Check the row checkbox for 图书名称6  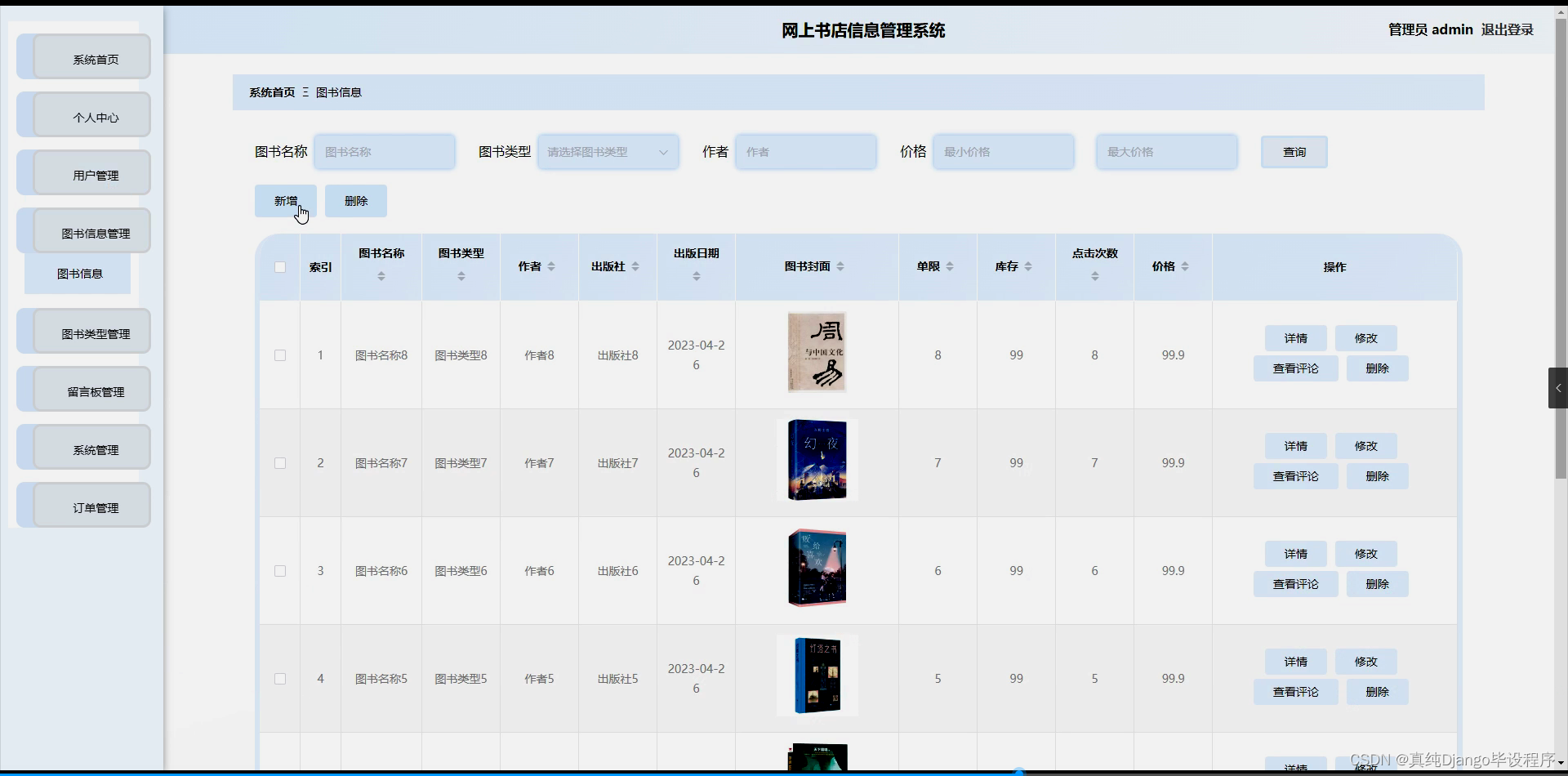[x=279, y=571]
